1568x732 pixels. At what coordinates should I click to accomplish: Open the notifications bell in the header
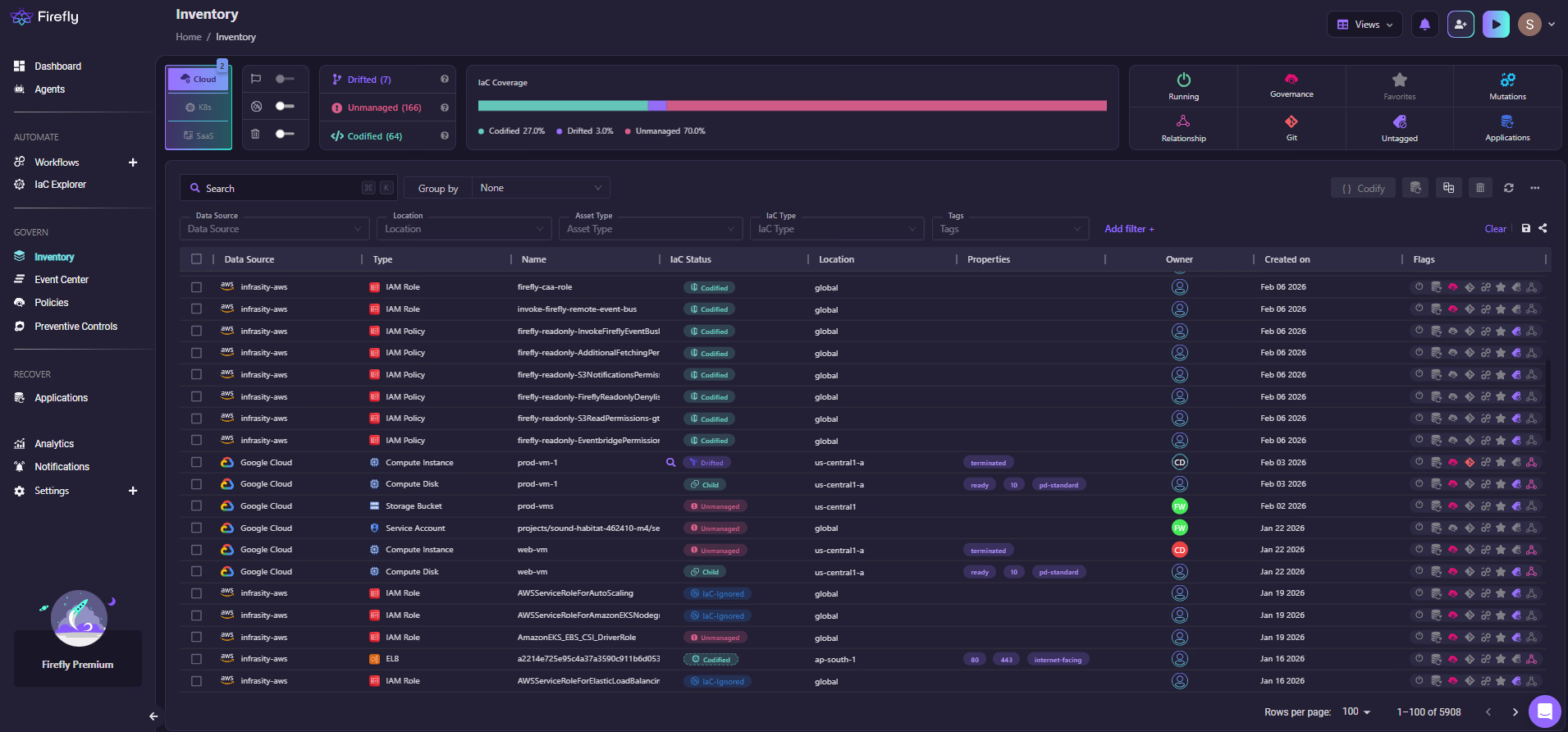(1424, 25)
